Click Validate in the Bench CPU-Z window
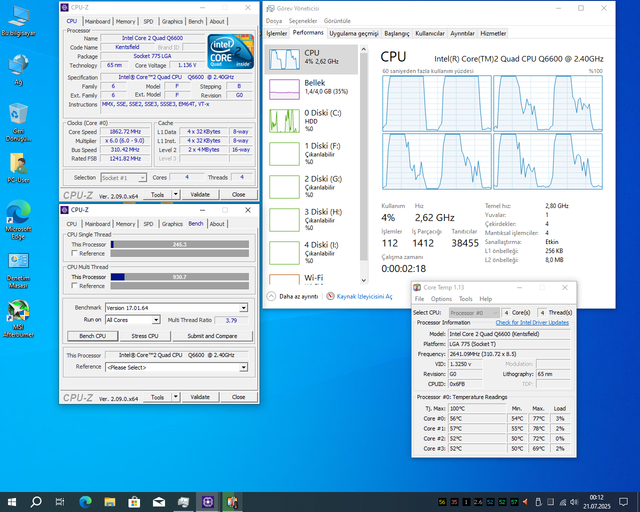The height and width of the screenshot is (512, 640). [200, 397]
